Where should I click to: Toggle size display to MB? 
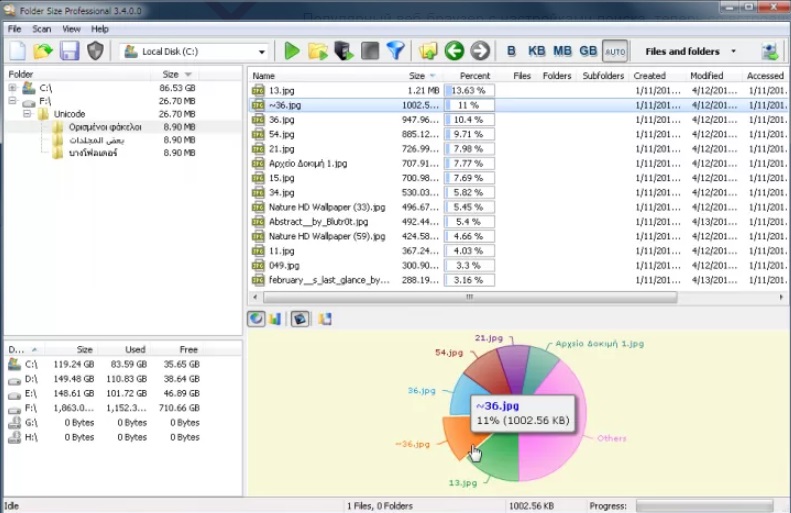point(563,51)
